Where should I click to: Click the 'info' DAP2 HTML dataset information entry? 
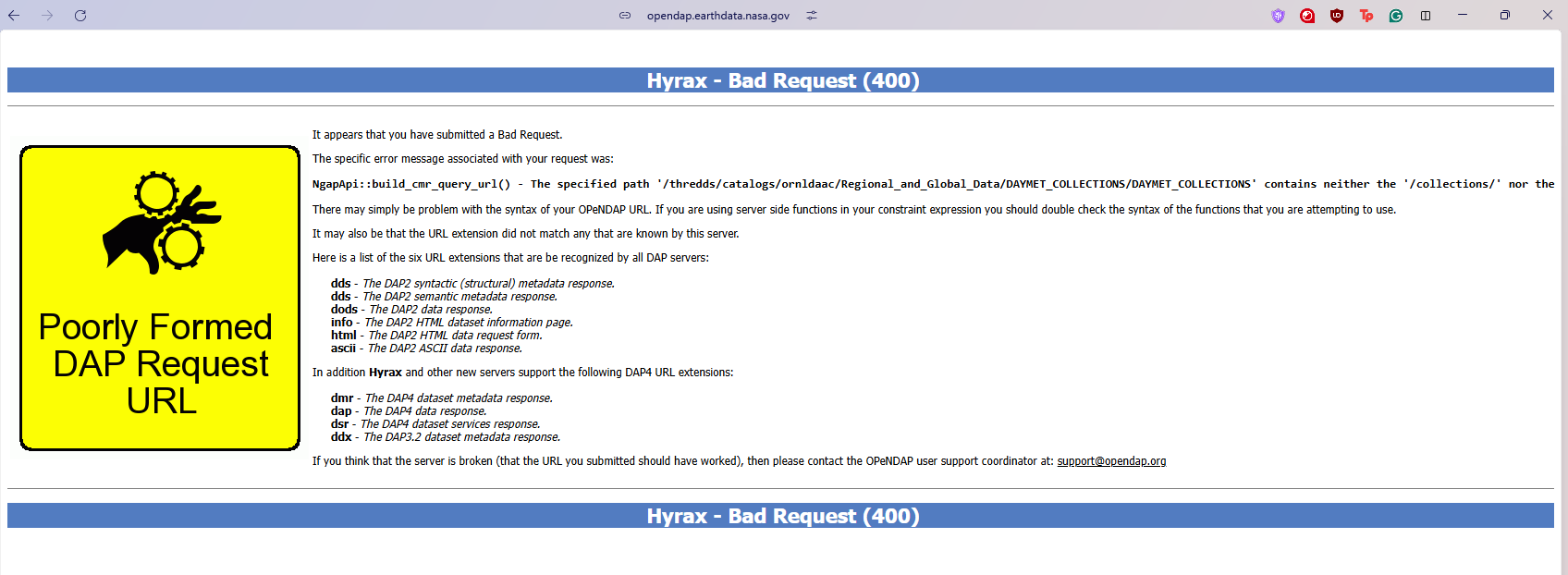(x=452, y=323)
